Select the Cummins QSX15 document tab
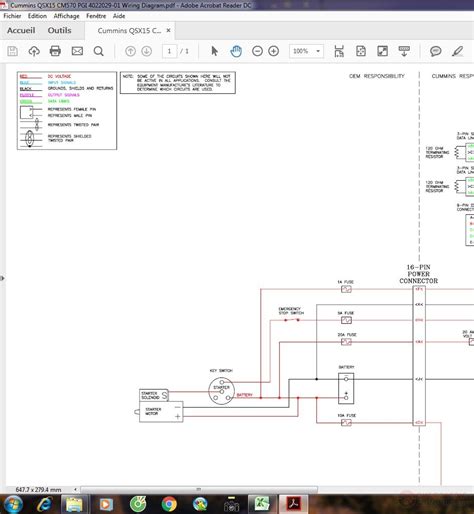The height and width of the screenshot is (514, 474). click(129, 31)
